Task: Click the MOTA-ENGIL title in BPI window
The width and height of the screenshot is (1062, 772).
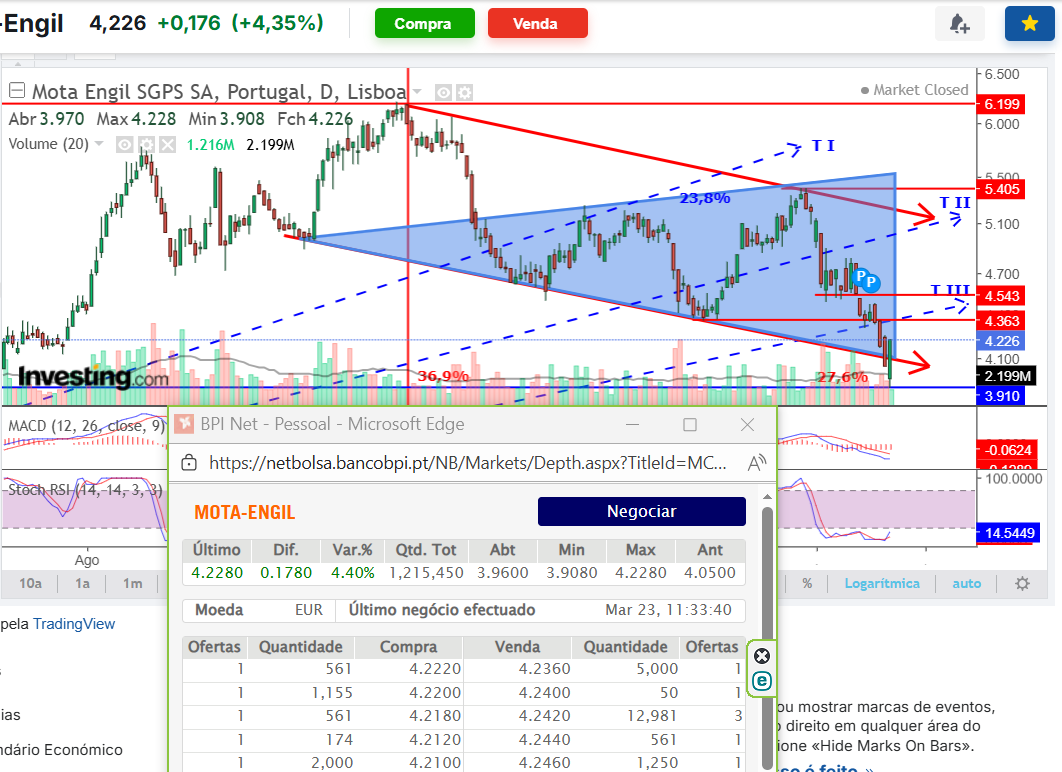Action: 245,512
